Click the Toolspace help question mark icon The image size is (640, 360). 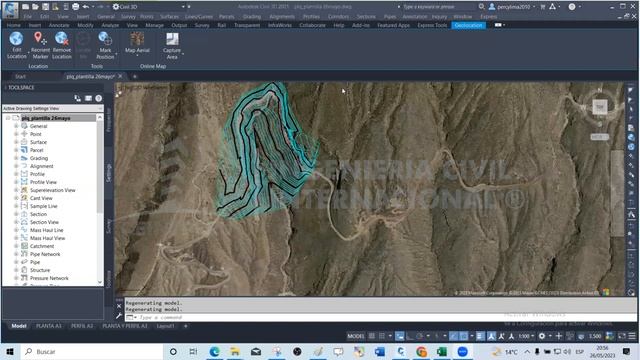[98, 98]
